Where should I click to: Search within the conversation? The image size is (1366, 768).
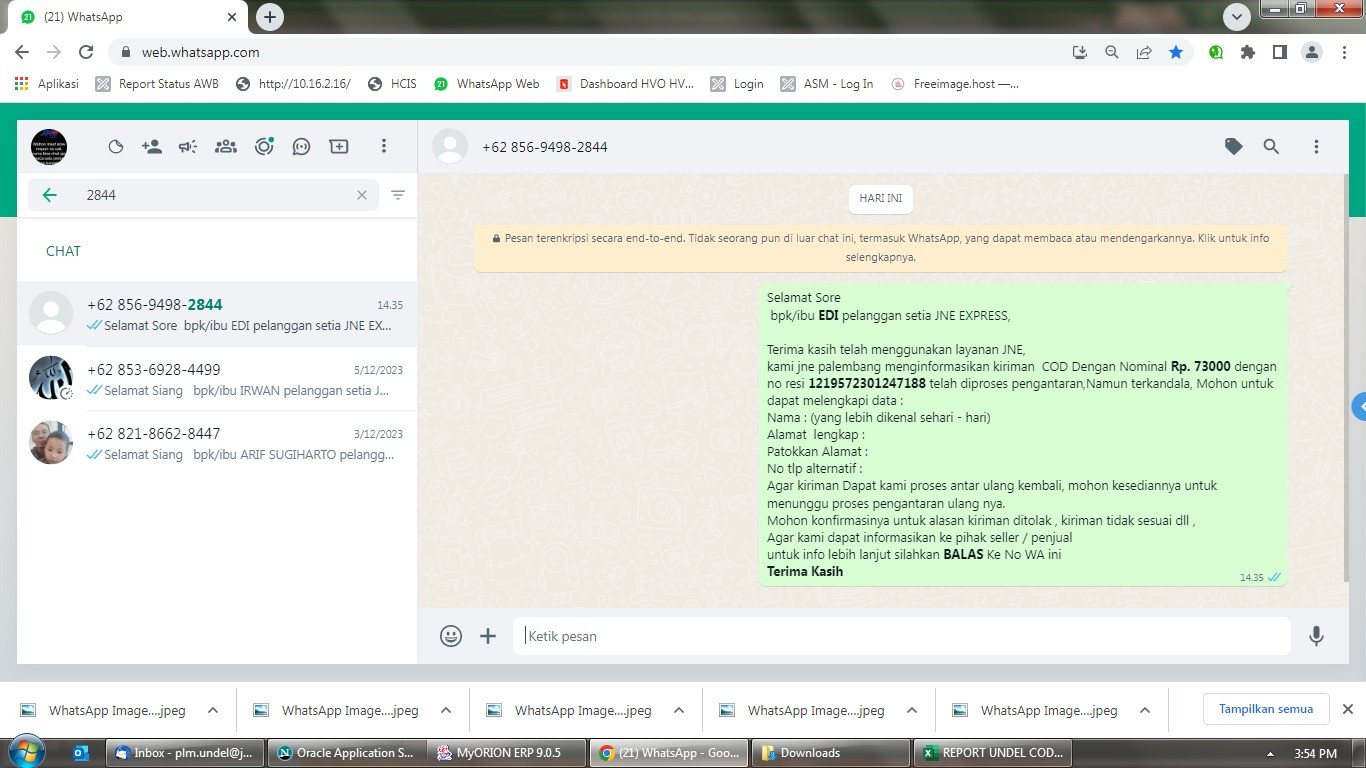1271,147
